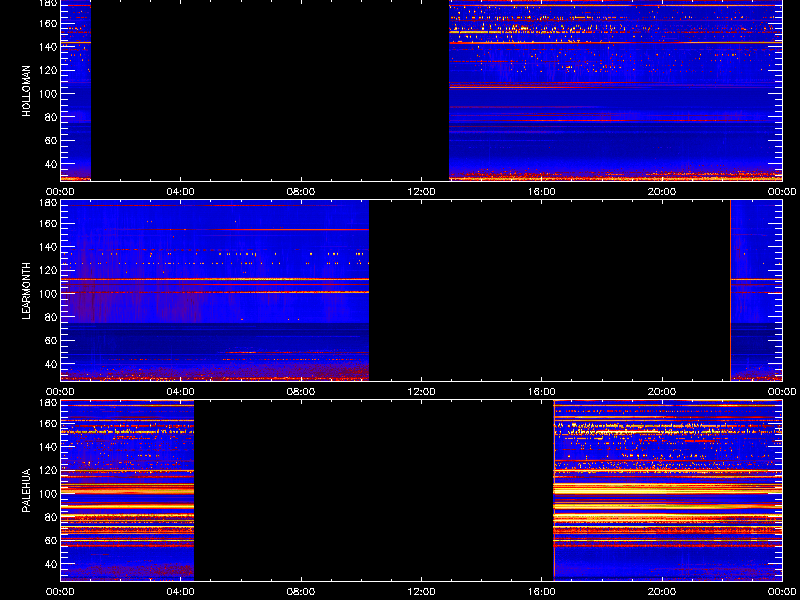
Task: Click the 16:00 time label under Learmonth plot
Action: pyautogui.click(x=542, y=392)
